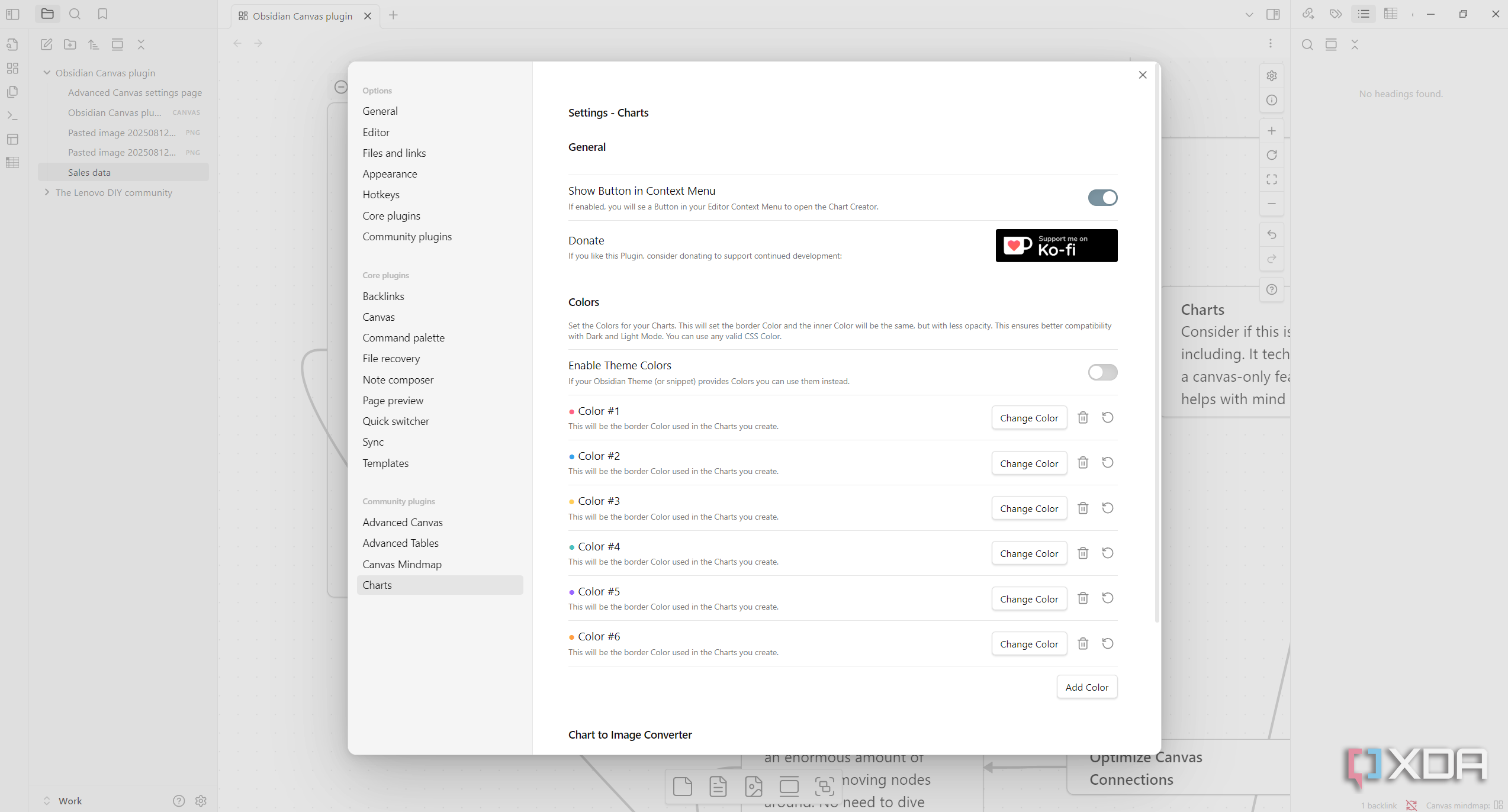The width and height of the screenshot is (1508, 812).
Task: Click canvas zoom to fit icon
Action: (1271, 179)
